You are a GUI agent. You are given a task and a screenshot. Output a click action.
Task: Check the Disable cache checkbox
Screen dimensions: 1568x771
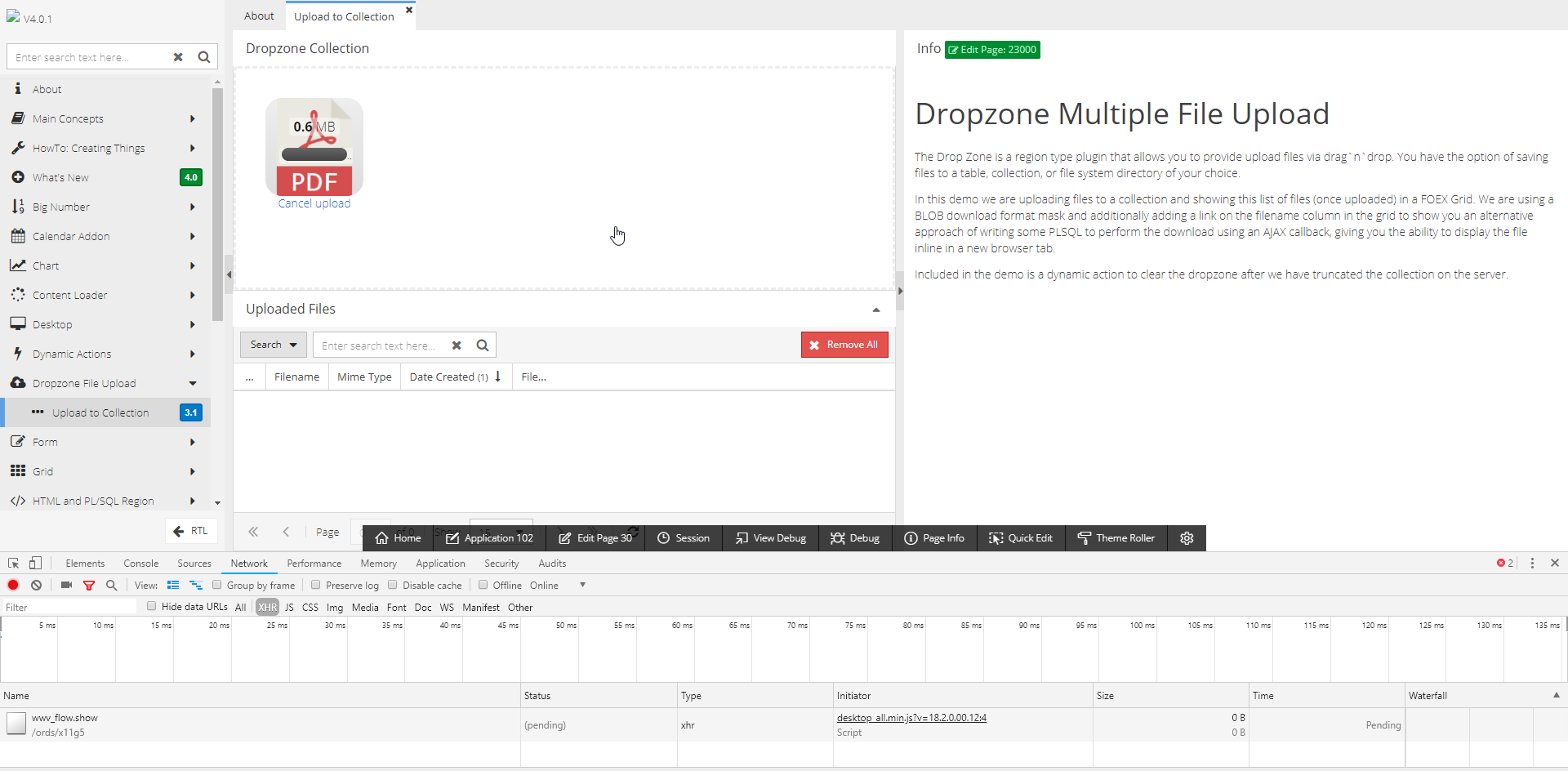(393, 585)
